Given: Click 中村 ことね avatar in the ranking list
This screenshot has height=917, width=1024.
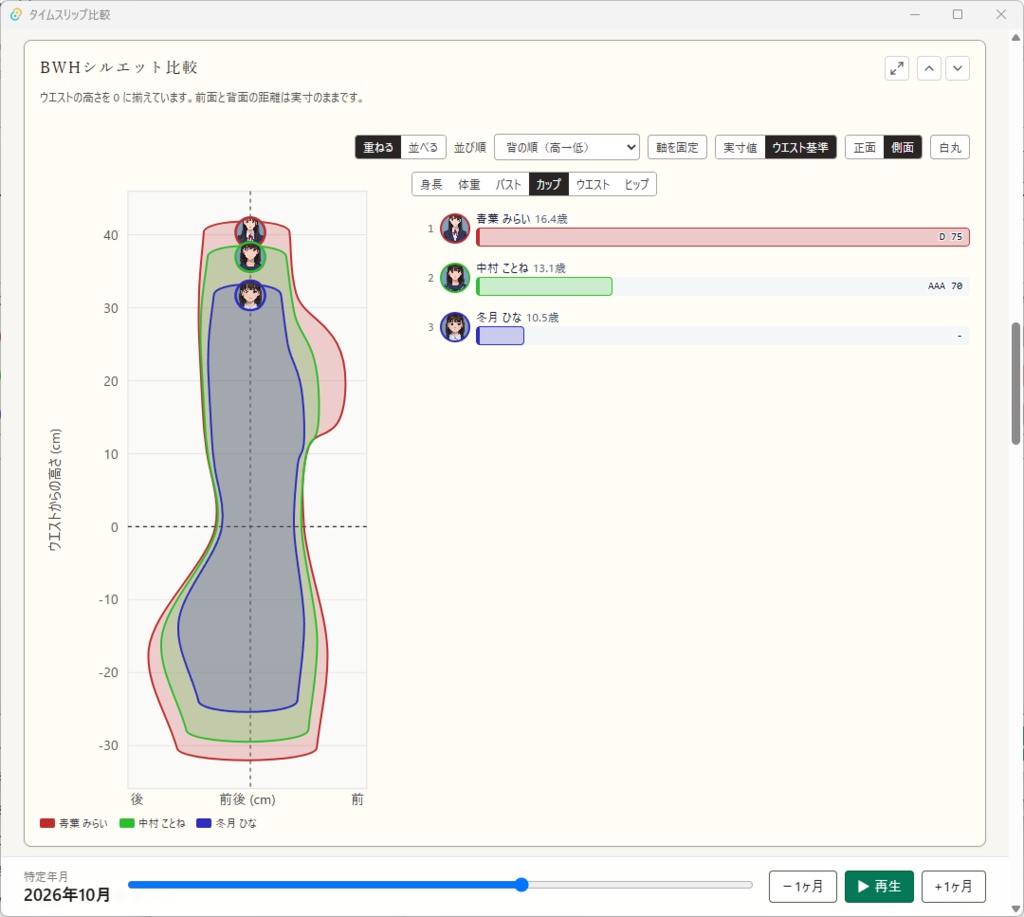Looking at the screenshot, I should [455, 278].
